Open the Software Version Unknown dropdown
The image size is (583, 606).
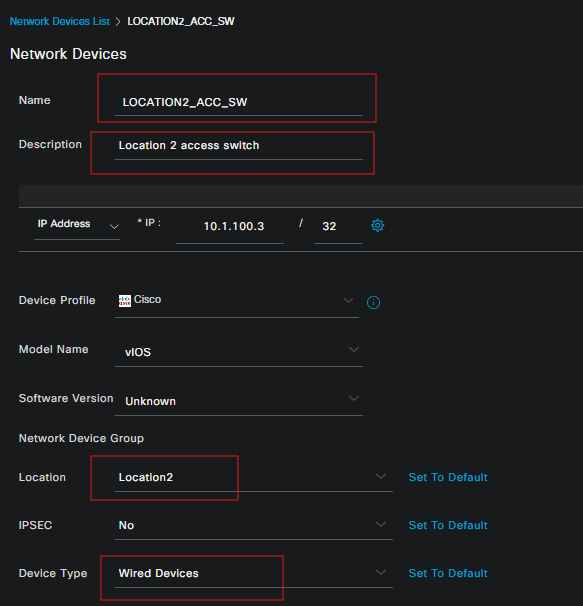click(x=239, y=400)
